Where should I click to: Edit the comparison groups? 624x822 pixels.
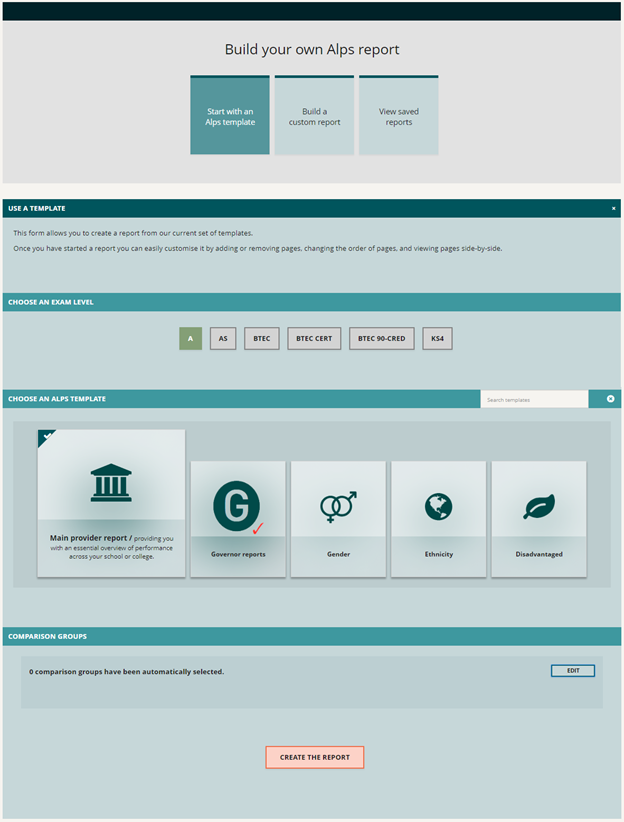point(573,671)
